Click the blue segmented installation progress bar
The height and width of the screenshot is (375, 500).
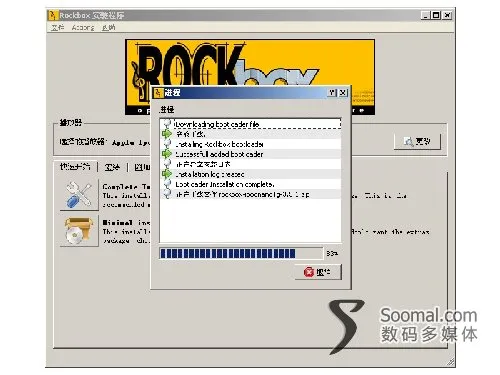[x=241, y=253]
